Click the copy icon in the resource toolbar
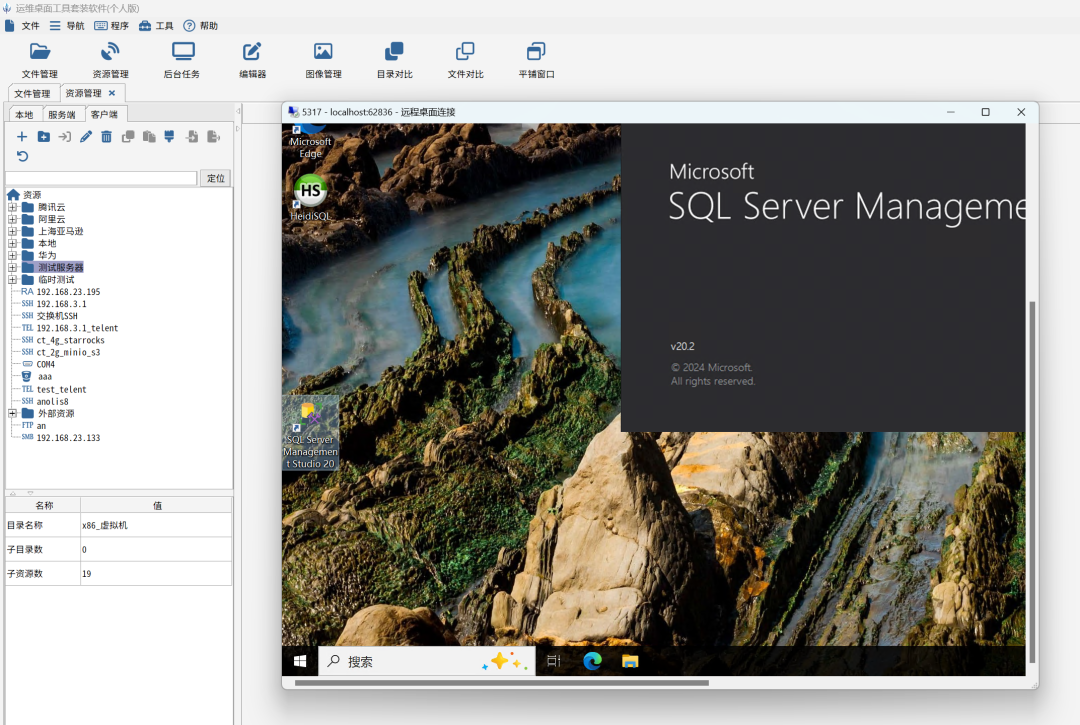 coord(128,136)
